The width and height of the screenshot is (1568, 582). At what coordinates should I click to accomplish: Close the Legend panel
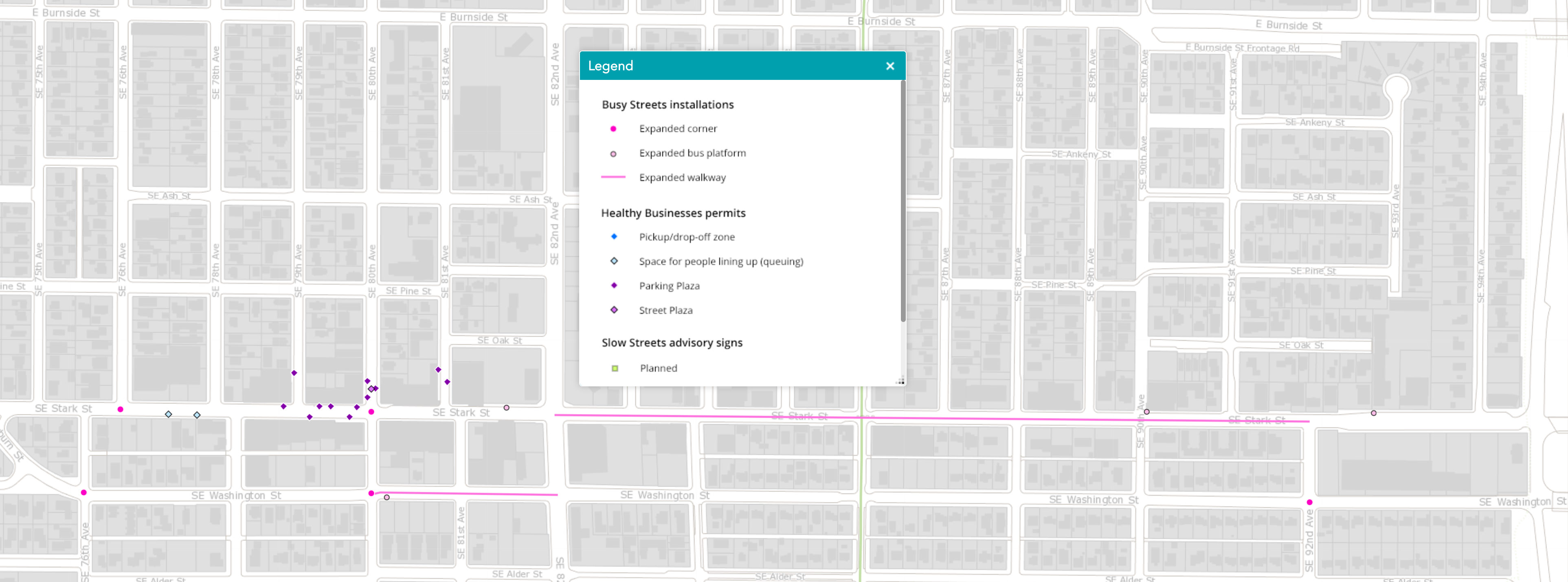(890, 66)
